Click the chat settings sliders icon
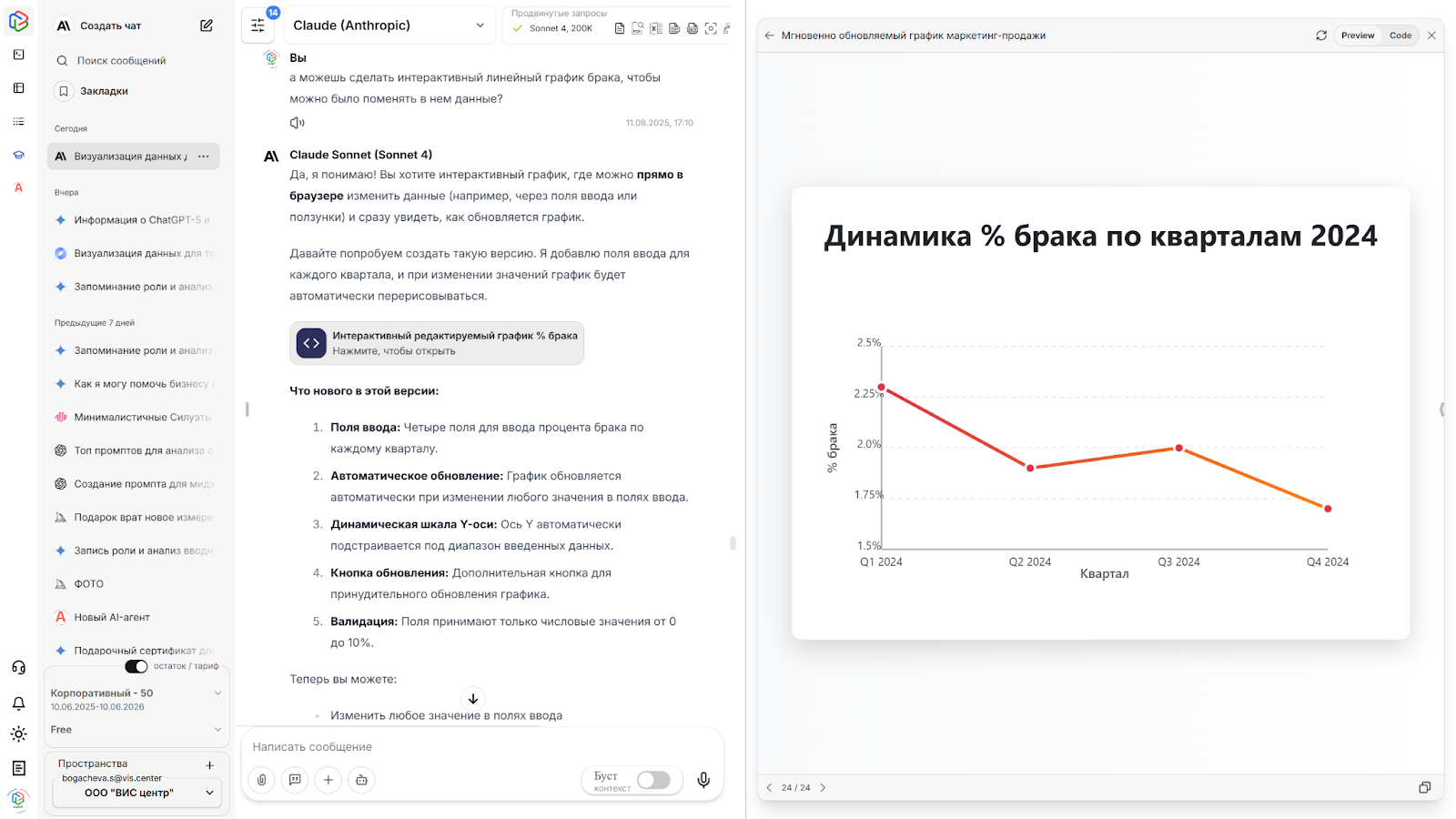Viewport: 1456px width, 819px height. point(258,25)
